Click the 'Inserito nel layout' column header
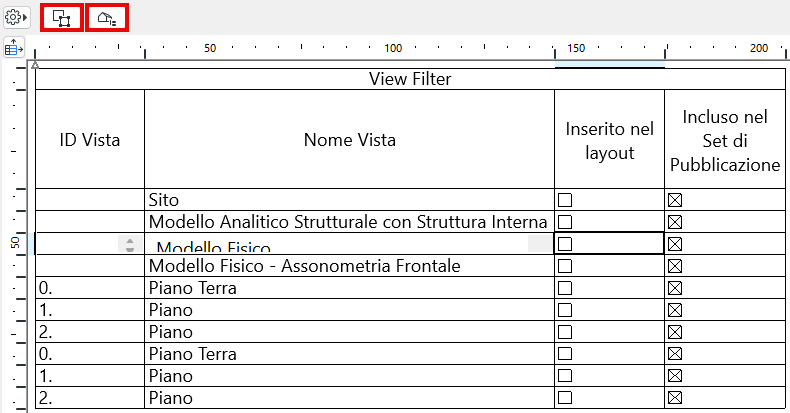 (x=609, y=140)
